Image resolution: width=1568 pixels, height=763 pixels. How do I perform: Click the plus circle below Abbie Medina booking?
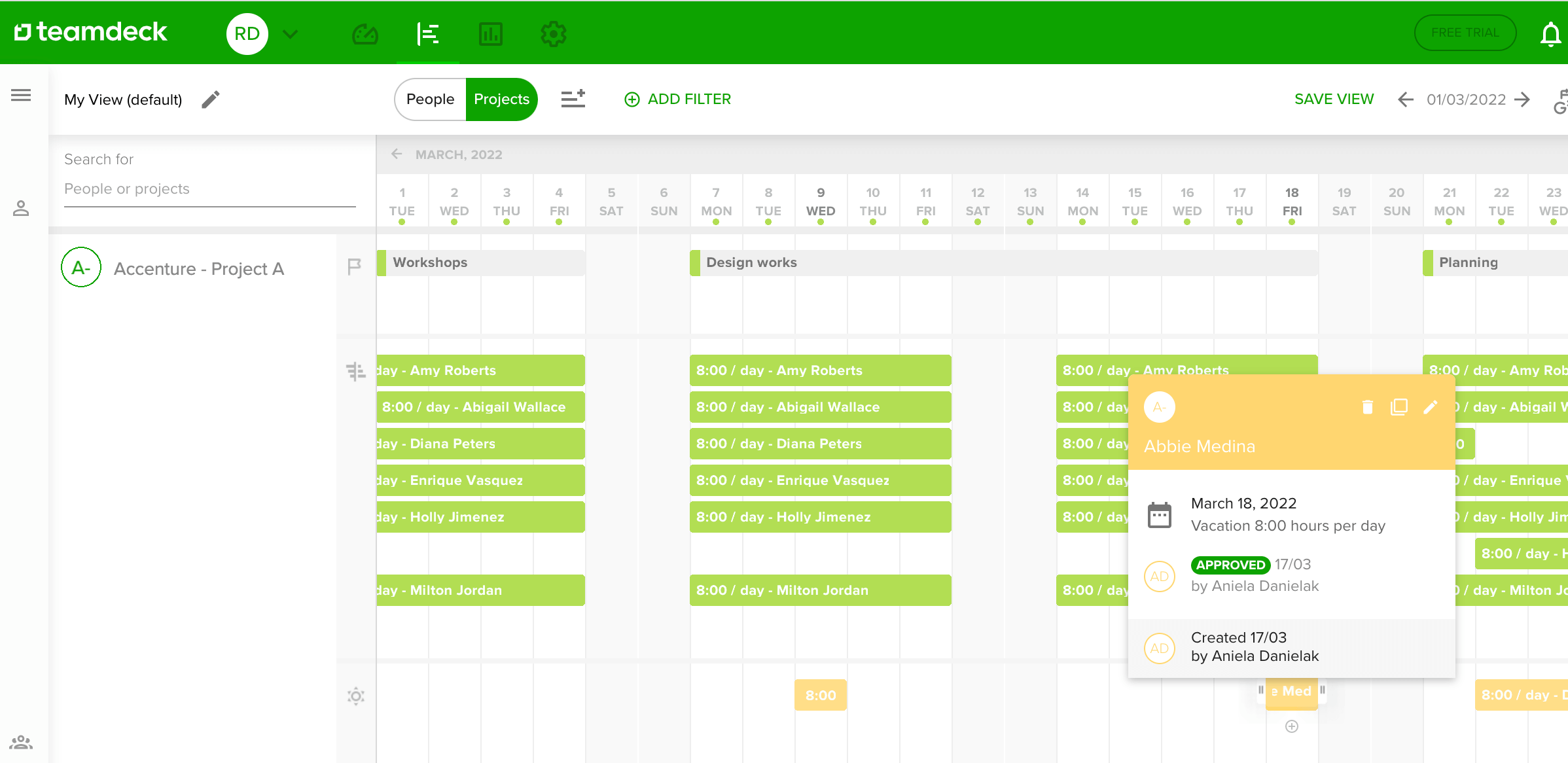[x=1292, y=726]
